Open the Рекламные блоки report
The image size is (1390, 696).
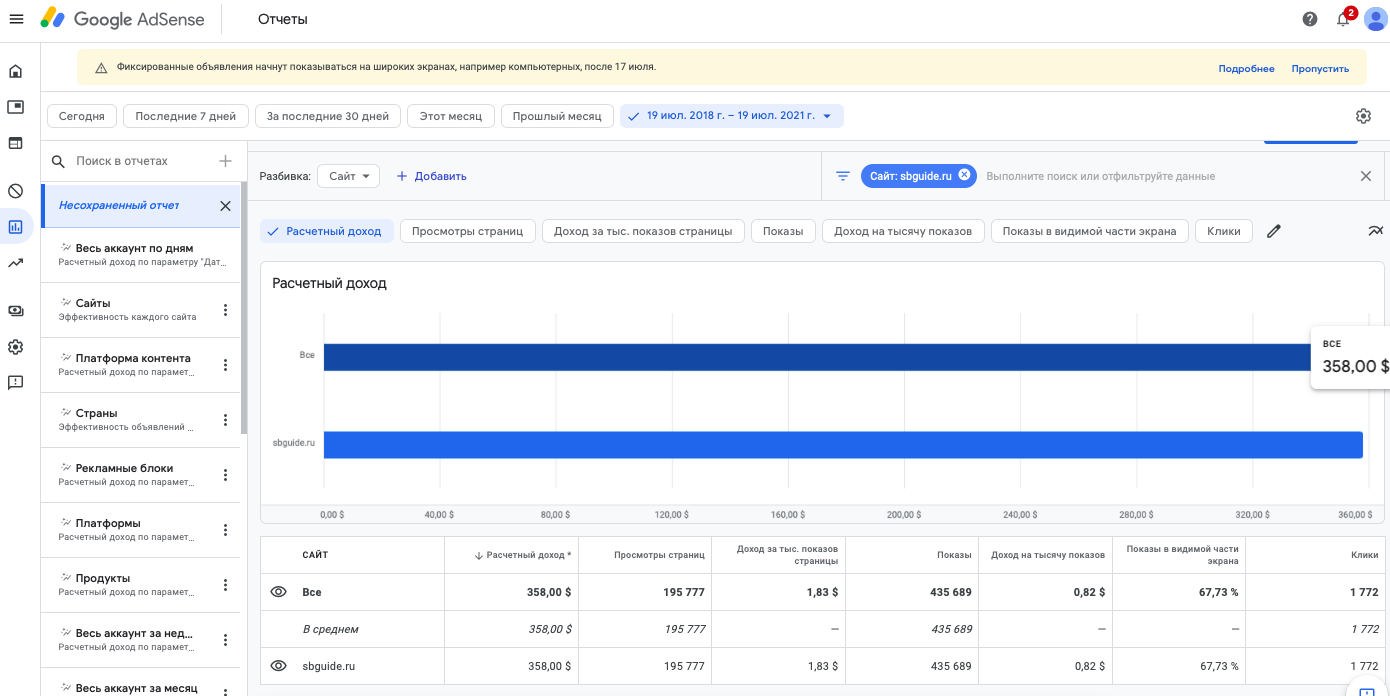pos(124,468)
